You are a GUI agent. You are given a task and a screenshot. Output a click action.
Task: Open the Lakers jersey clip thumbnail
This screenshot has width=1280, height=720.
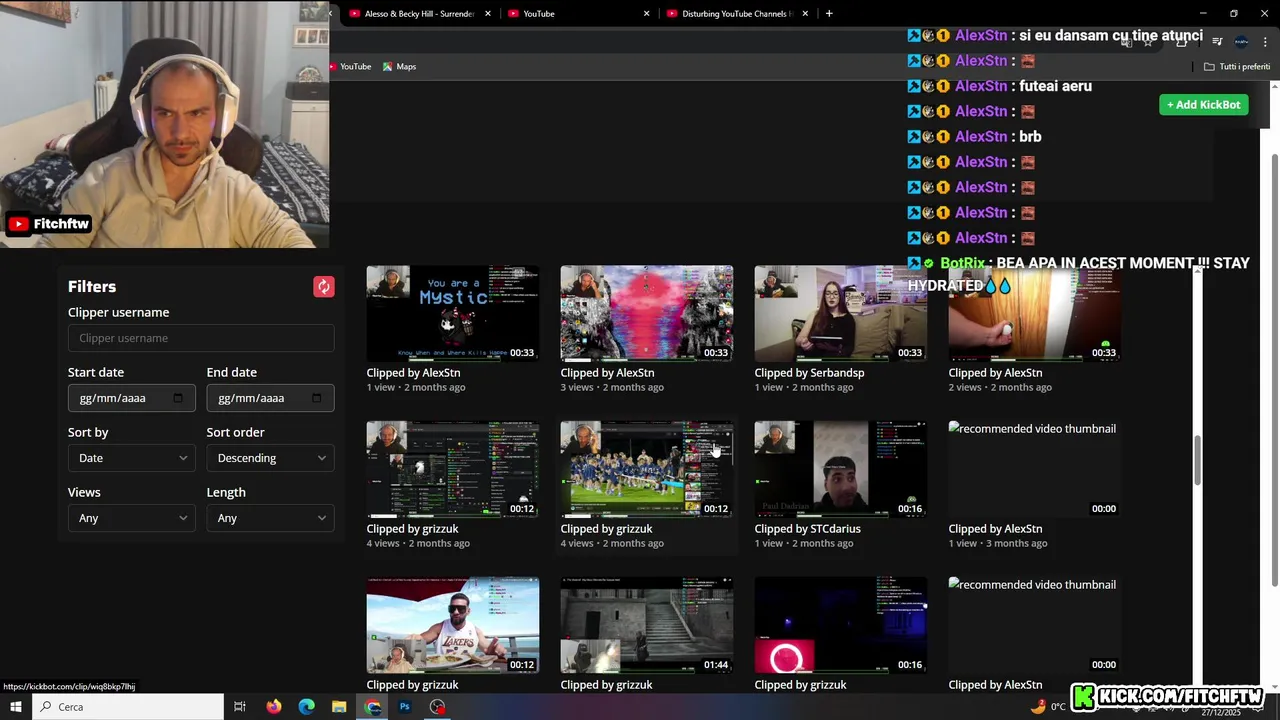(453, 625)
